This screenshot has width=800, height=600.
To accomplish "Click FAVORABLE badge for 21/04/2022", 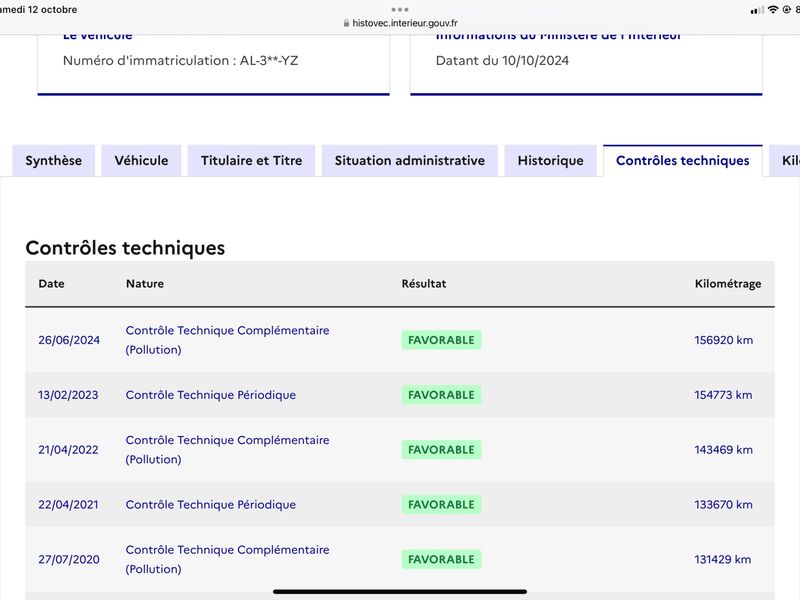I will coord(441,450).
